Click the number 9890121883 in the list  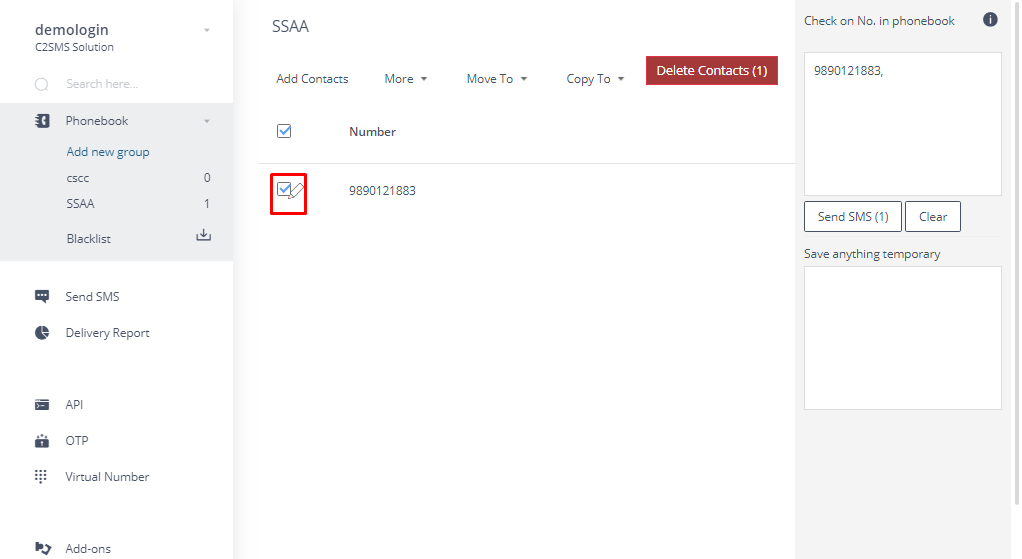coord(382,191)
